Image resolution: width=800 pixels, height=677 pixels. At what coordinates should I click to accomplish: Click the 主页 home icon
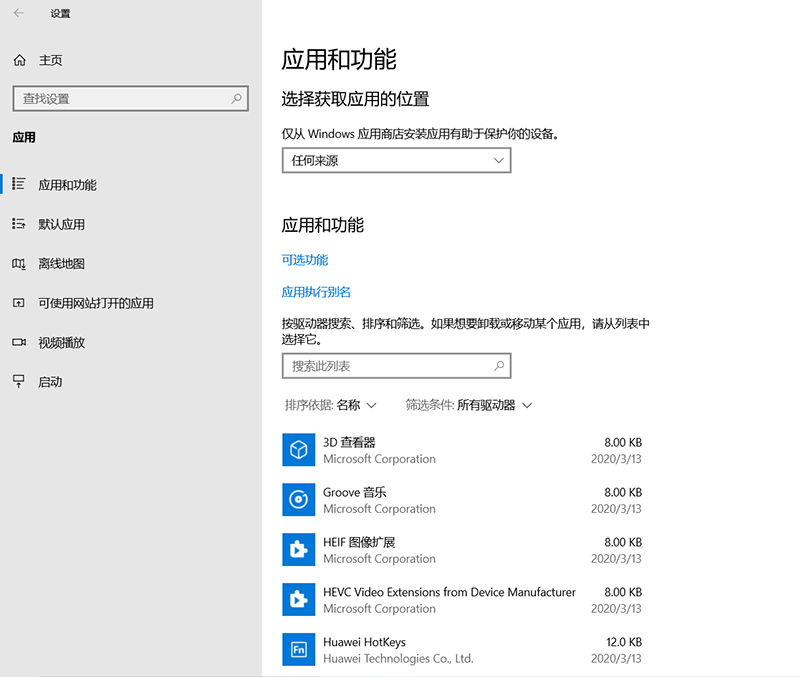[x=19, y=60]
